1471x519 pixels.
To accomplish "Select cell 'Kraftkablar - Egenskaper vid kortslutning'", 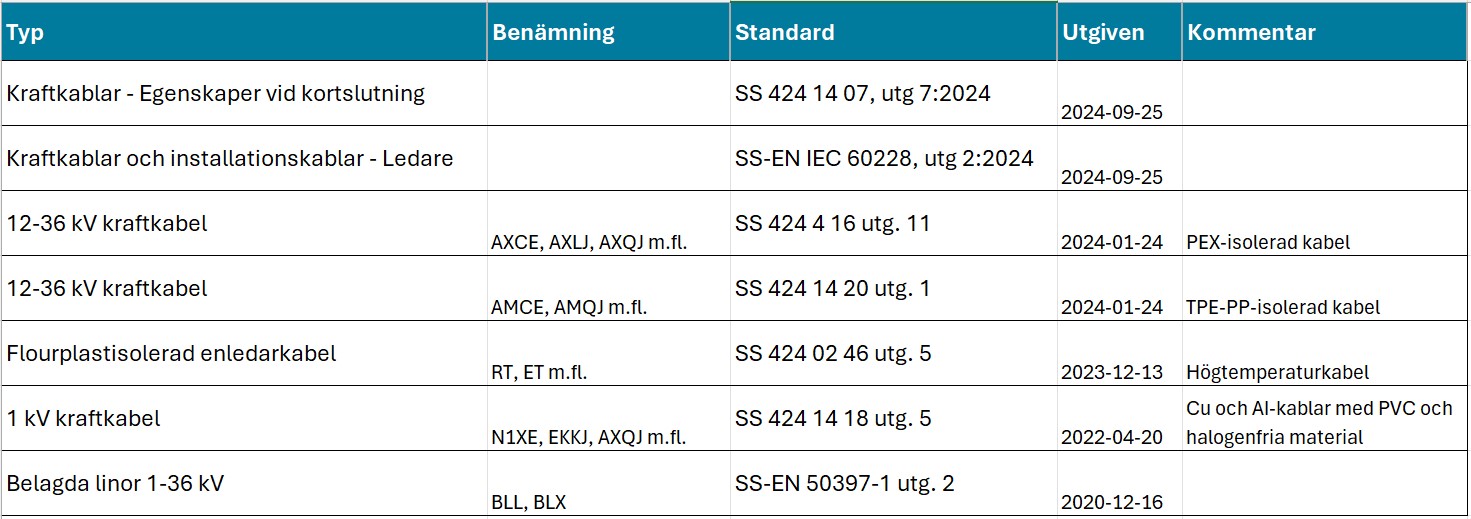I will point(244,94).
